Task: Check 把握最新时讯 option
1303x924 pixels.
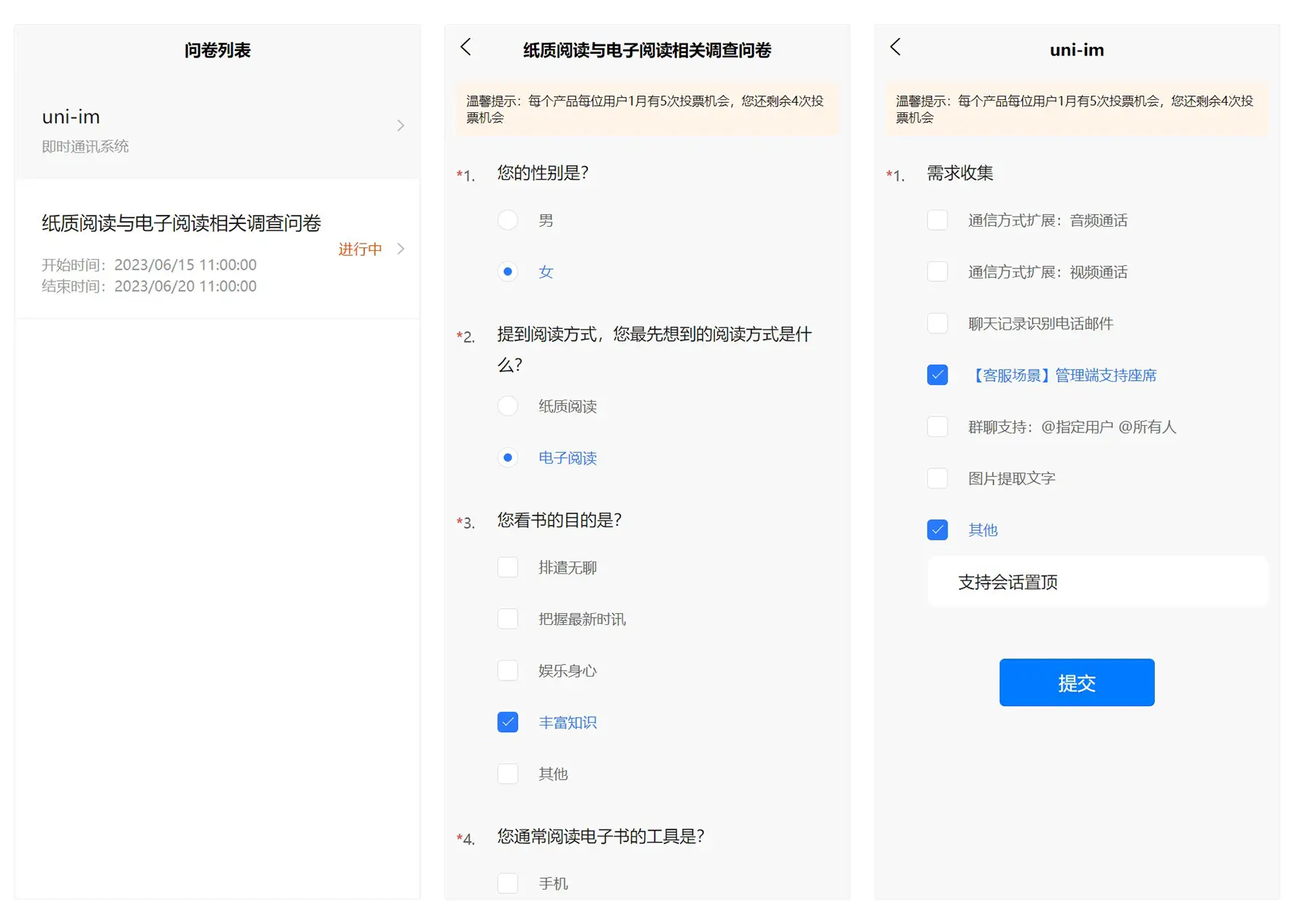Action: pos(508,619)
